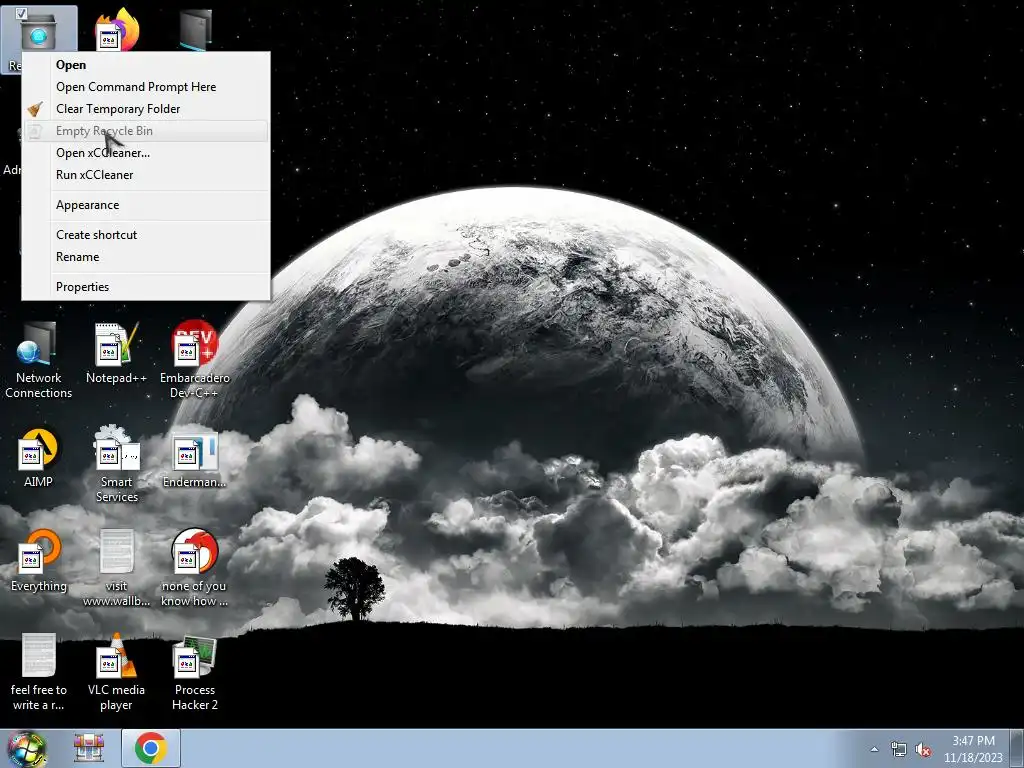This screenshot has height=768, width=1024.
Task: Select the Smart Services desktop icon
Action: pyautogui.click(x=117, y=464)
